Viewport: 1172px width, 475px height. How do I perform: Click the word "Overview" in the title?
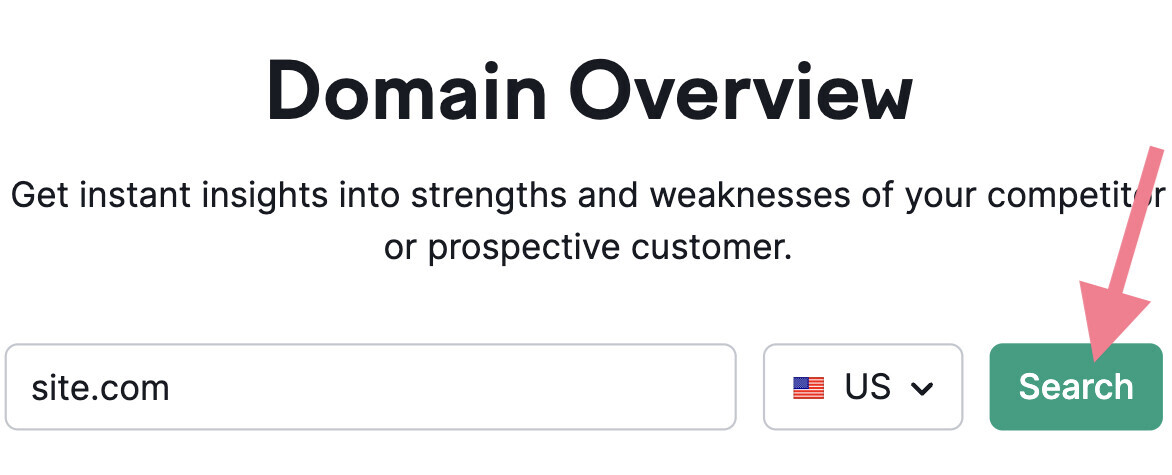(x=749, y=93)
